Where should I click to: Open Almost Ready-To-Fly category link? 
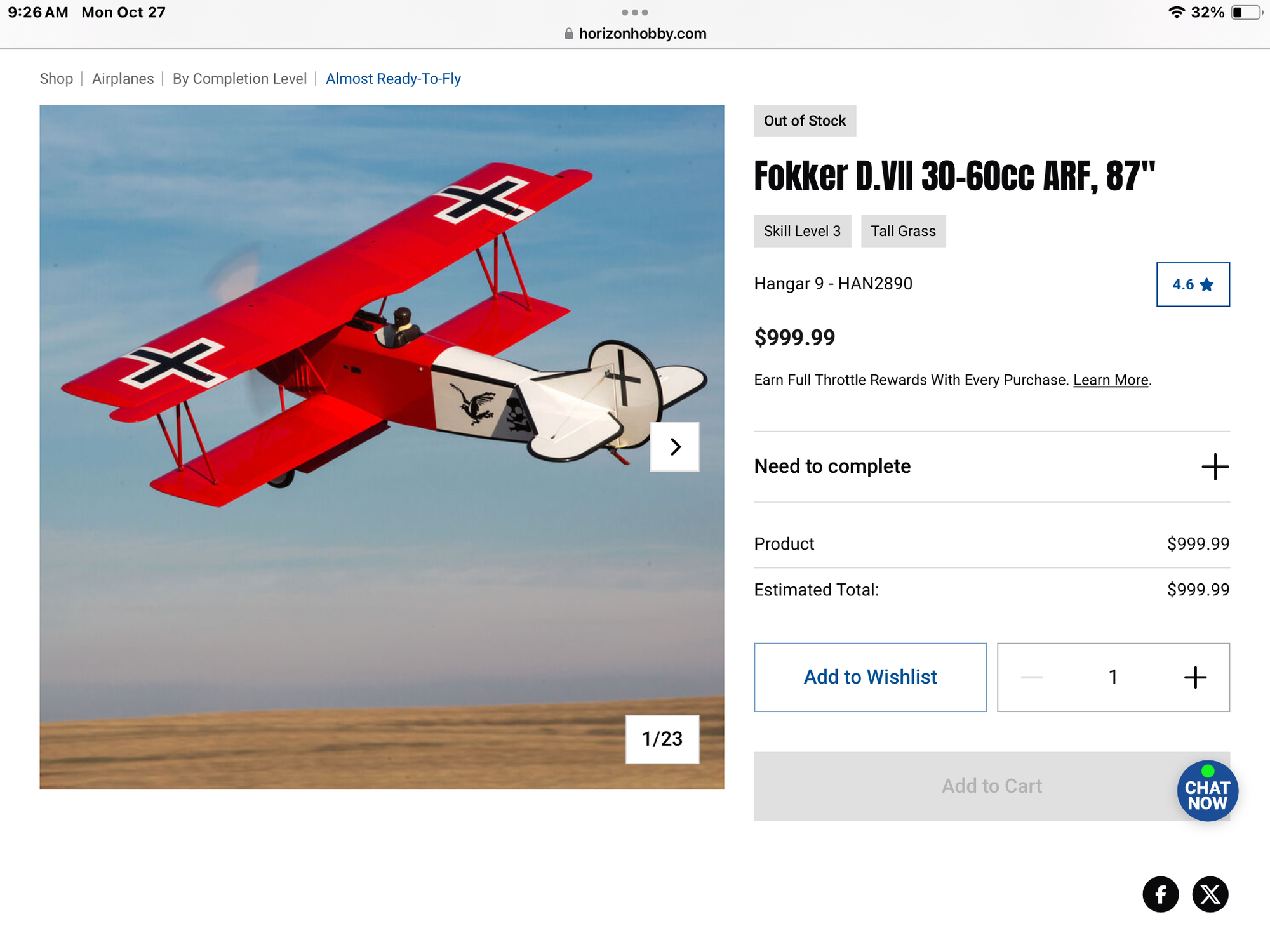(393, 79)
